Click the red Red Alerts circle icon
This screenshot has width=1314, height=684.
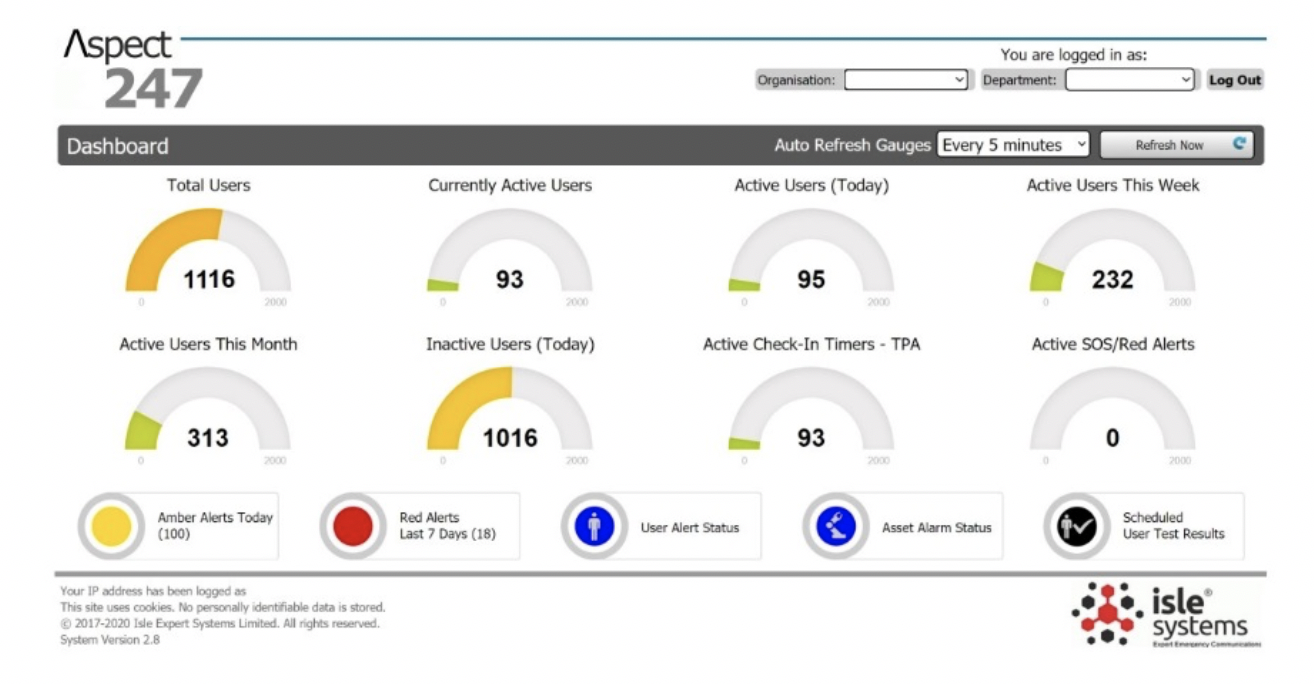click(353, 526)
